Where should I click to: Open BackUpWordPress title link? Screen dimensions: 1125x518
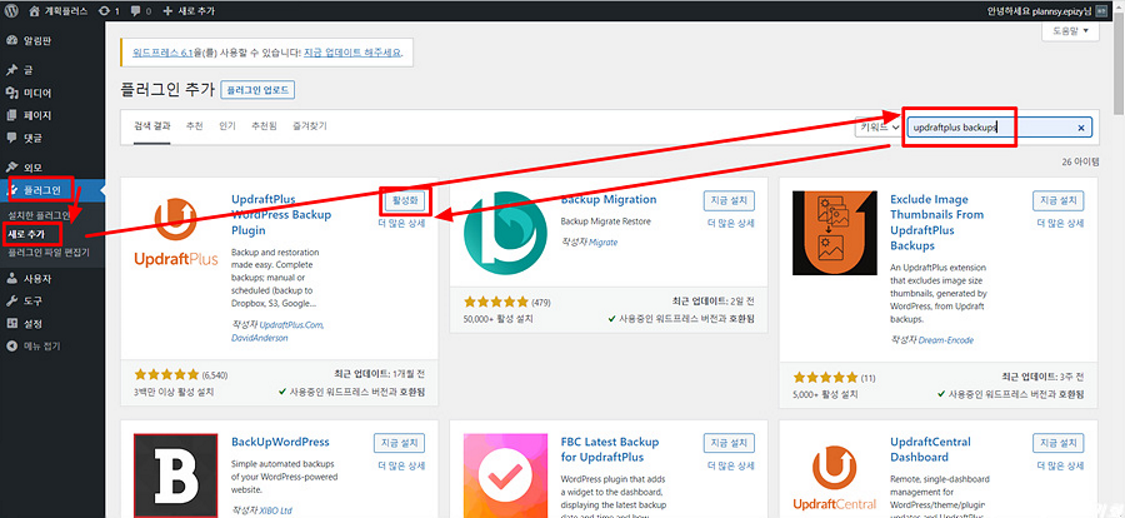tap(281, 442)
